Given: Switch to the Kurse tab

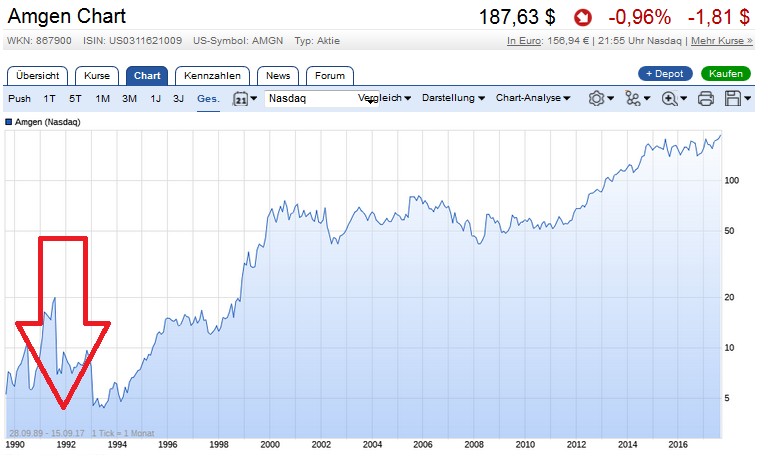Looking at the screenshot, I should 97,76.
